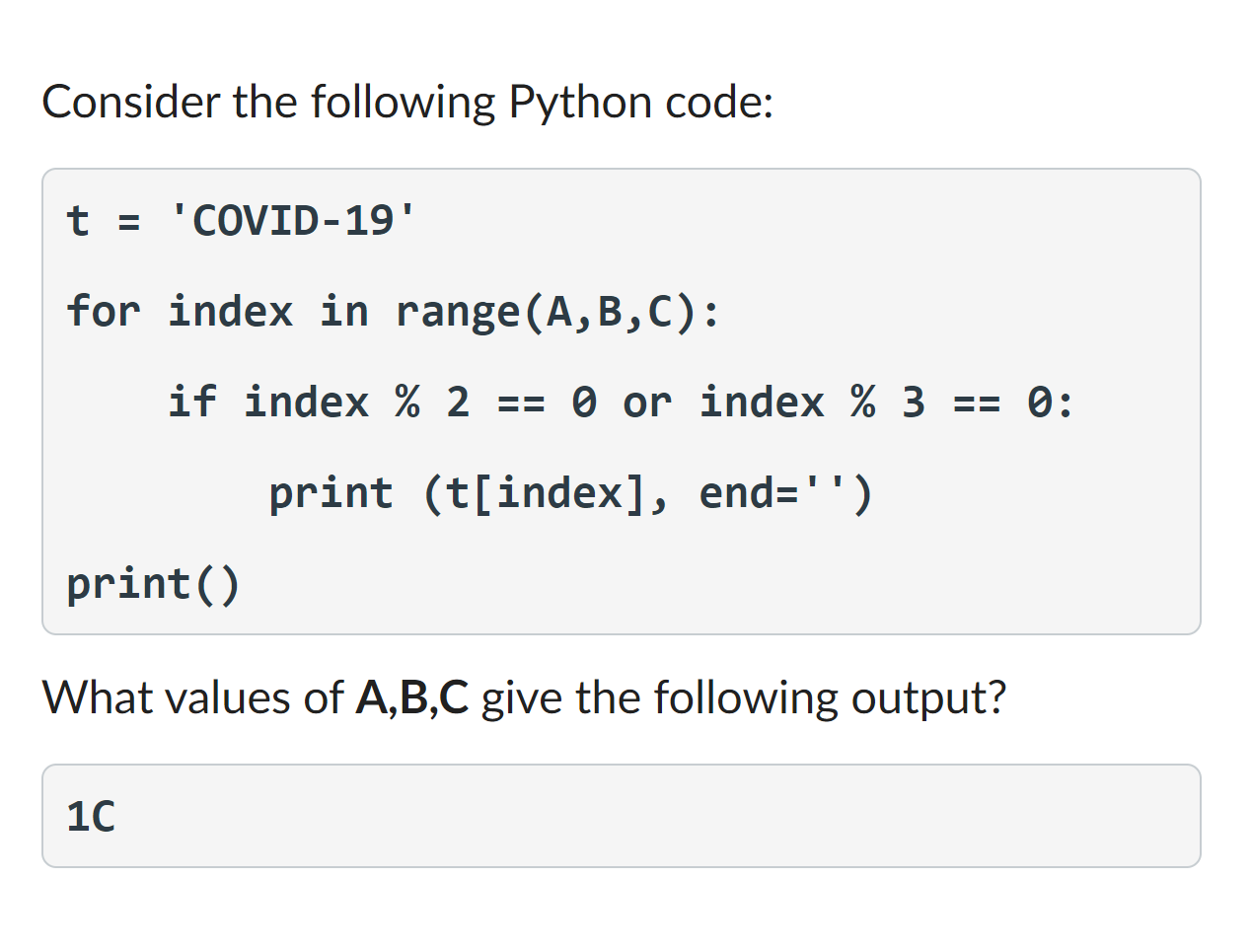The image size is (1251, 952).
Task: Click the variable t in the assignment line
Action: tap(78, 220)
